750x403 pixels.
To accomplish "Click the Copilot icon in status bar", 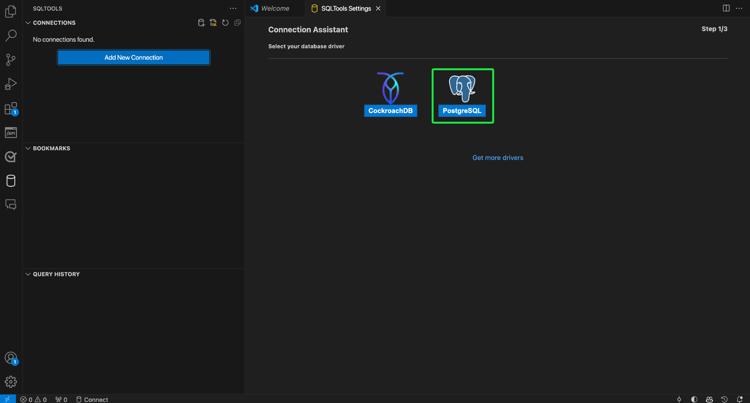I will coord(709,399).
